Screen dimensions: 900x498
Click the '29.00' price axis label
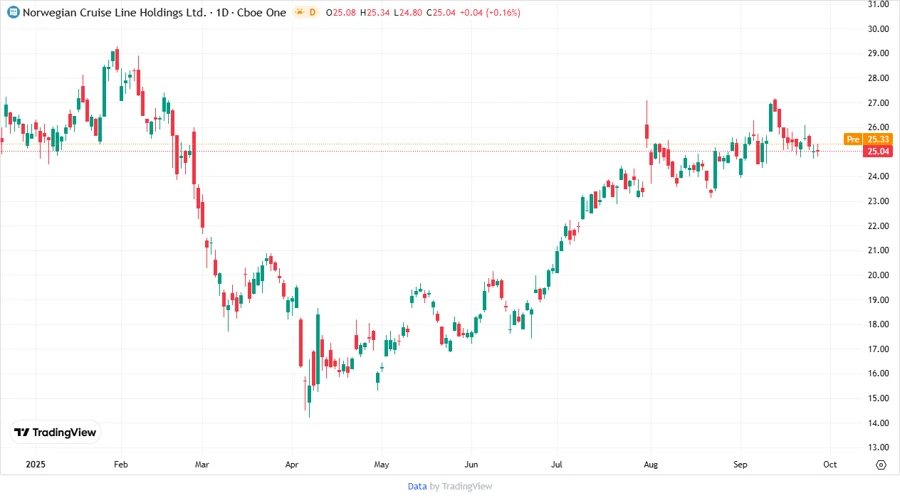[878, 53]
